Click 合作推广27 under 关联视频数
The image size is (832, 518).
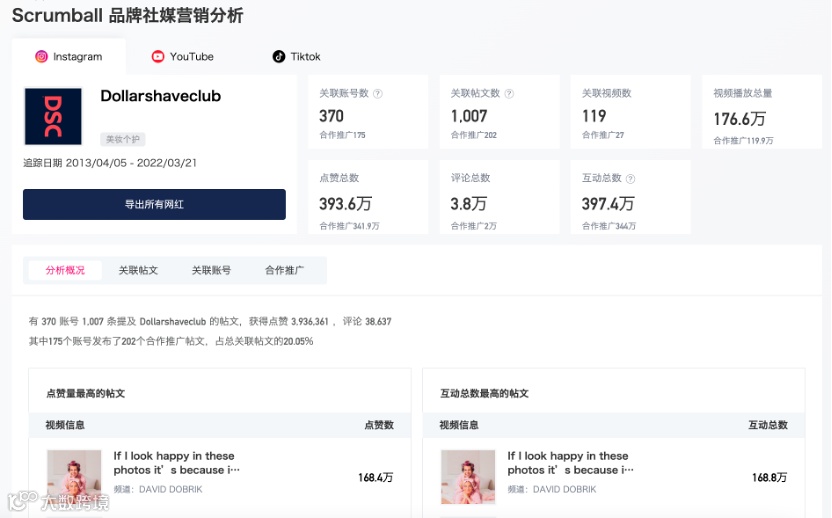[x=603, y=135]
